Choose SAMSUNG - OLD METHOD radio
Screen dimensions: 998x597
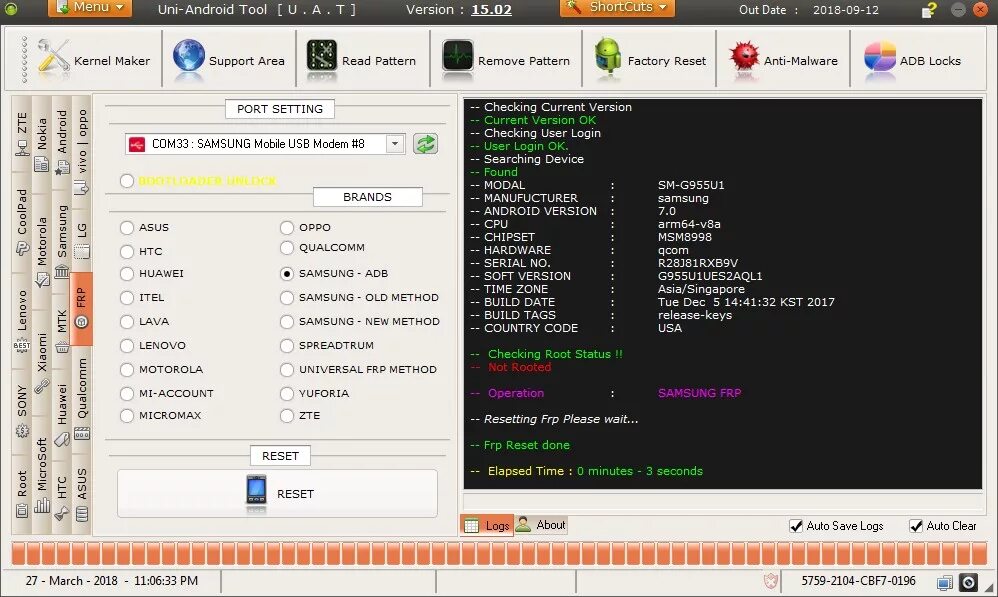287,297
